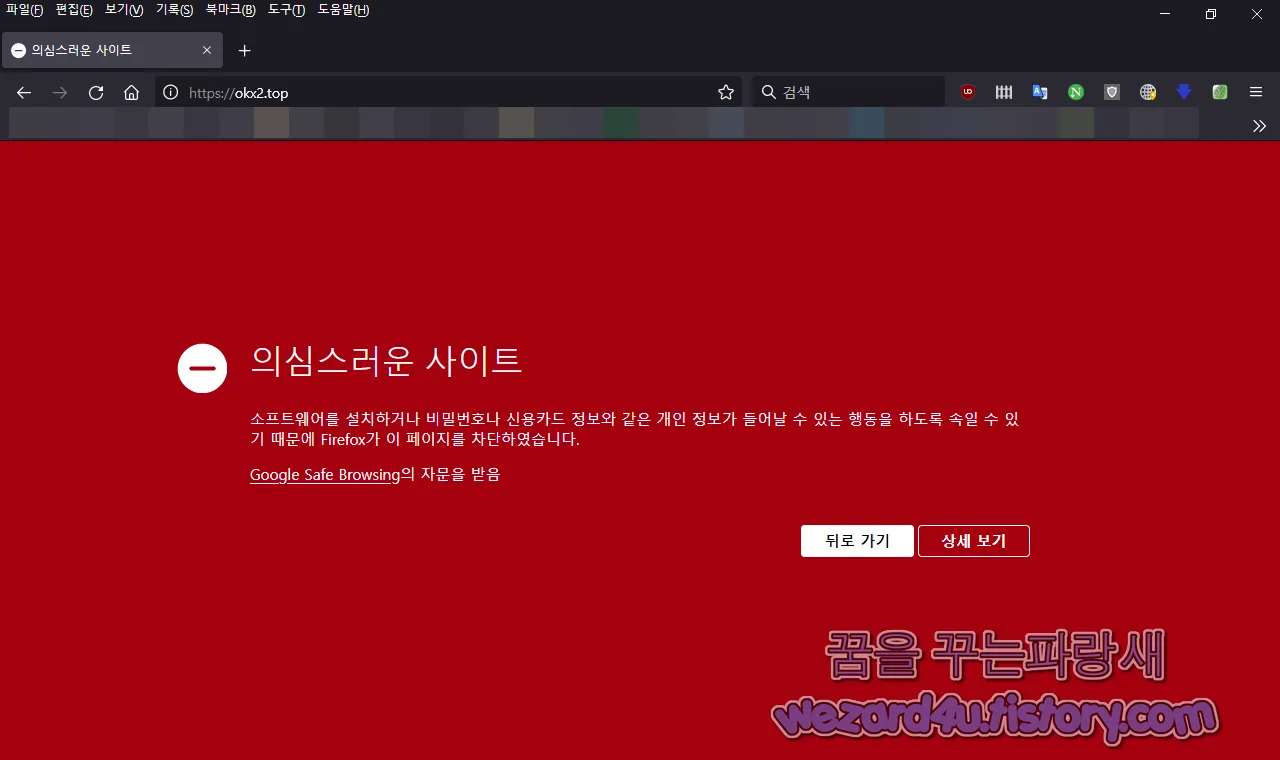Close the 의심스러운 사이트 tab

coord(207,50)
